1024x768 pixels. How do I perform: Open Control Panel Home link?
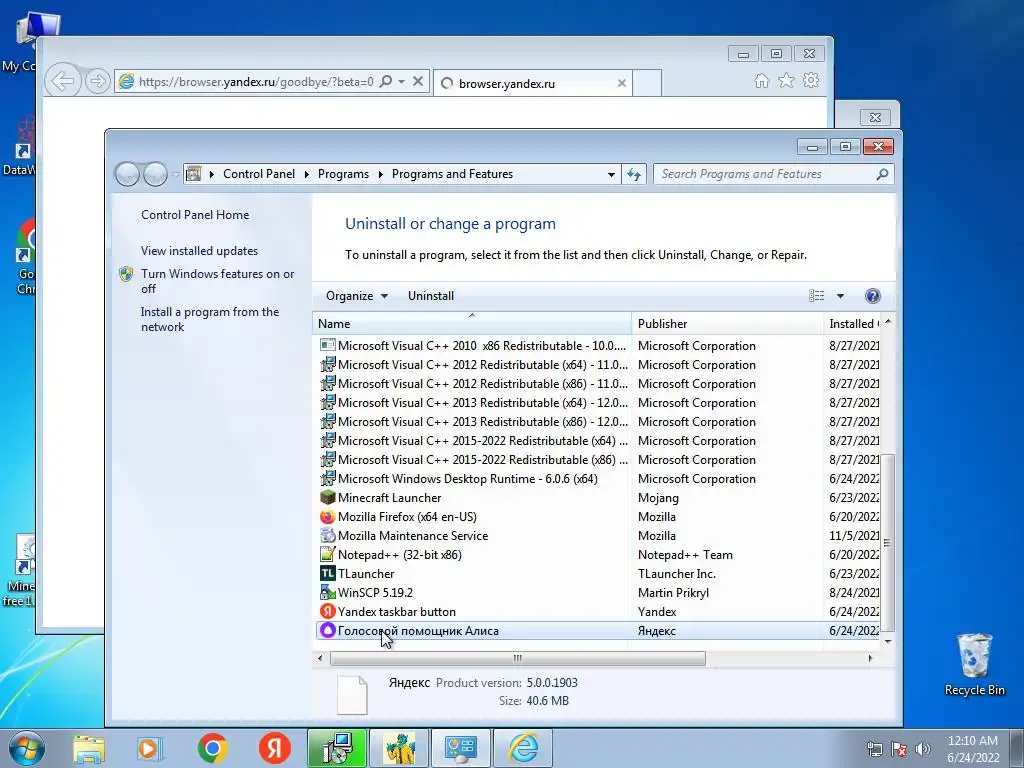pos(195,215)
